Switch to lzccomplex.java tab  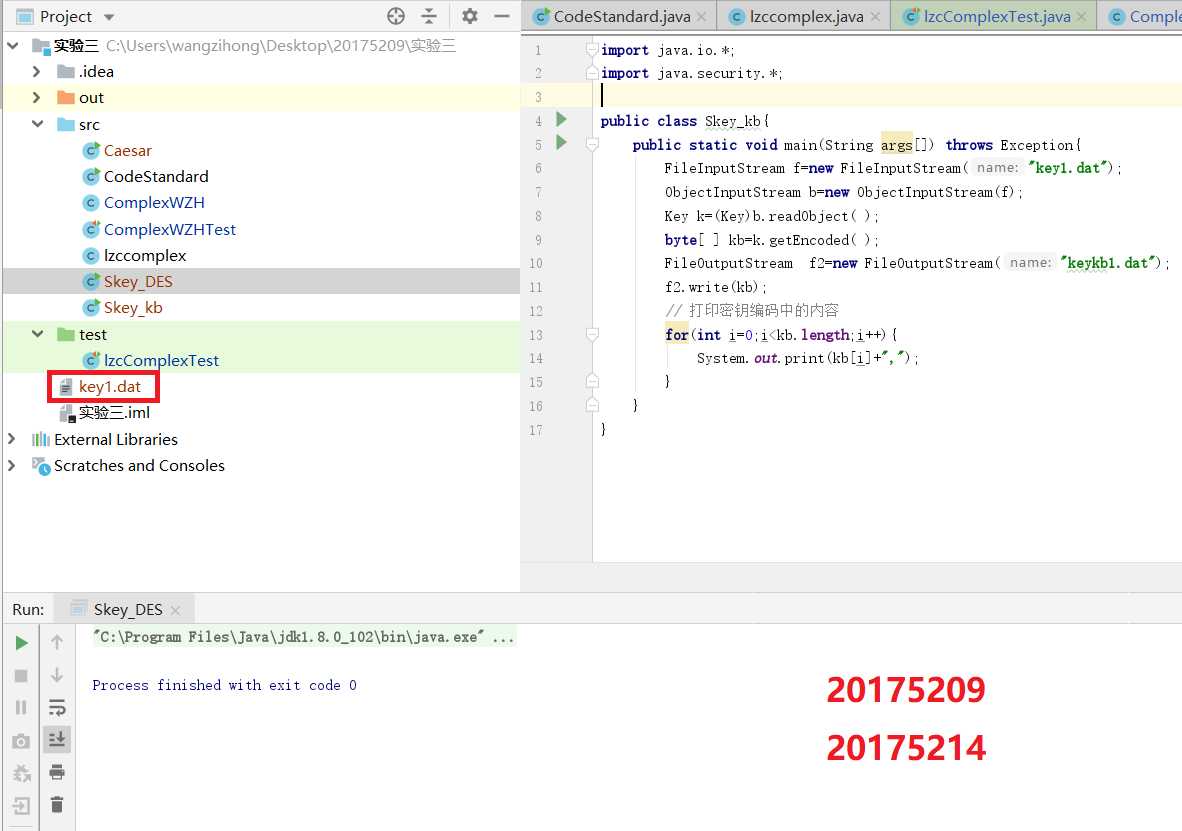(x=806, y=17)
